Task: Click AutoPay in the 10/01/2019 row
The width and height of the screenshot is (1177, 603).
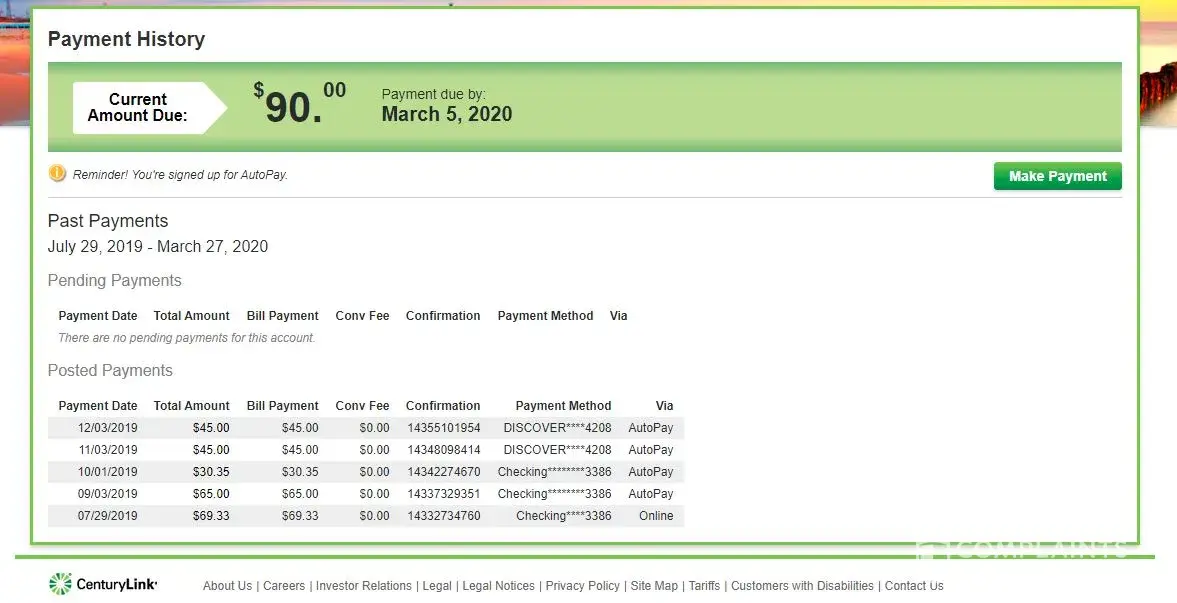Action: tap(651, 472)
